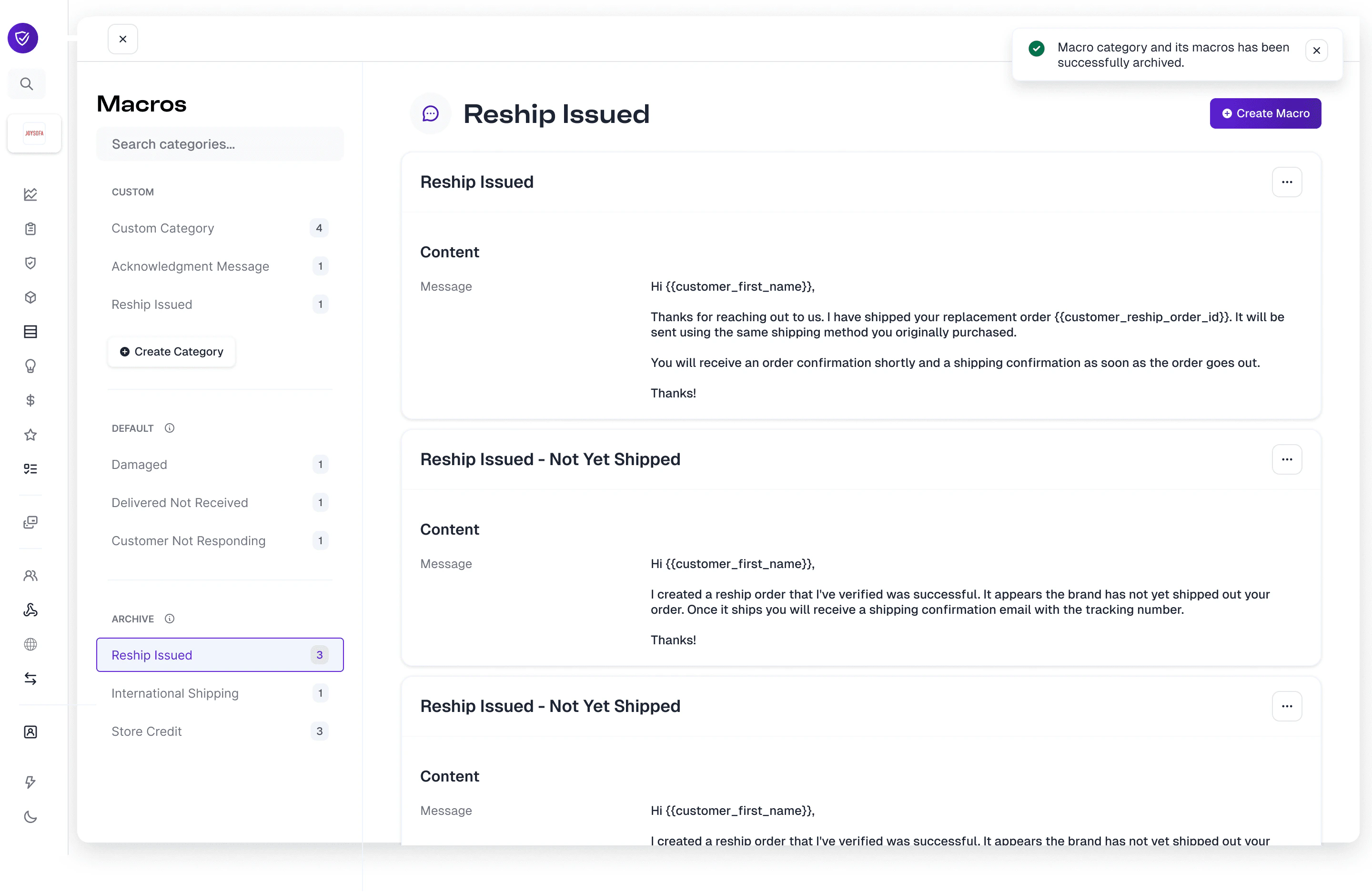Focus the Search categories field

(x=220, y=144)
